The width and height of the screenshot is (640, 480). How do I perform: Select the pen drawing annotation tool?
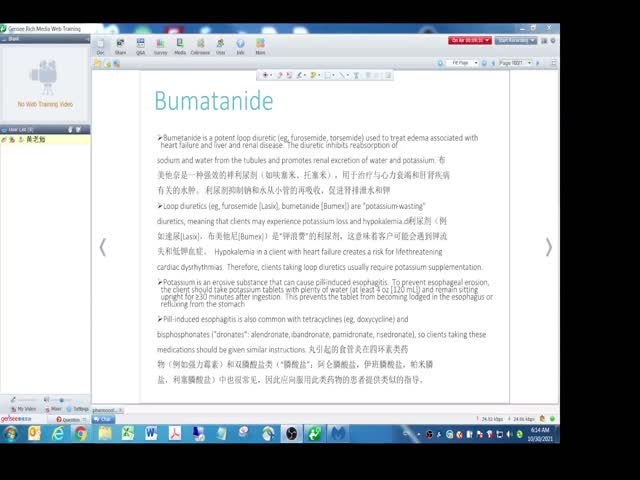click(300, 75)
